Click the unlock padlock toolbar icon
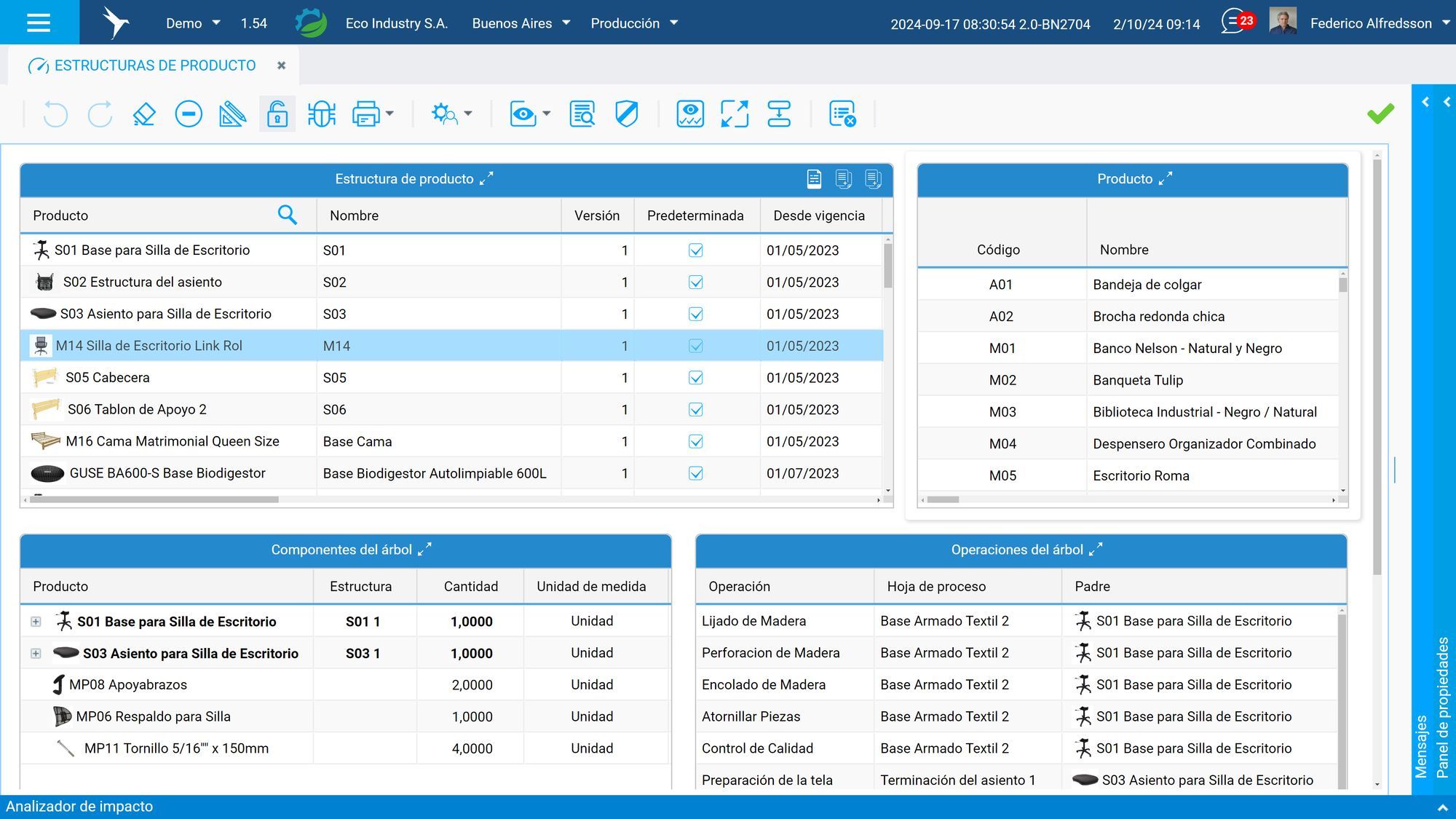This screenshot has width=1456, height=819. tap(277, 114)
